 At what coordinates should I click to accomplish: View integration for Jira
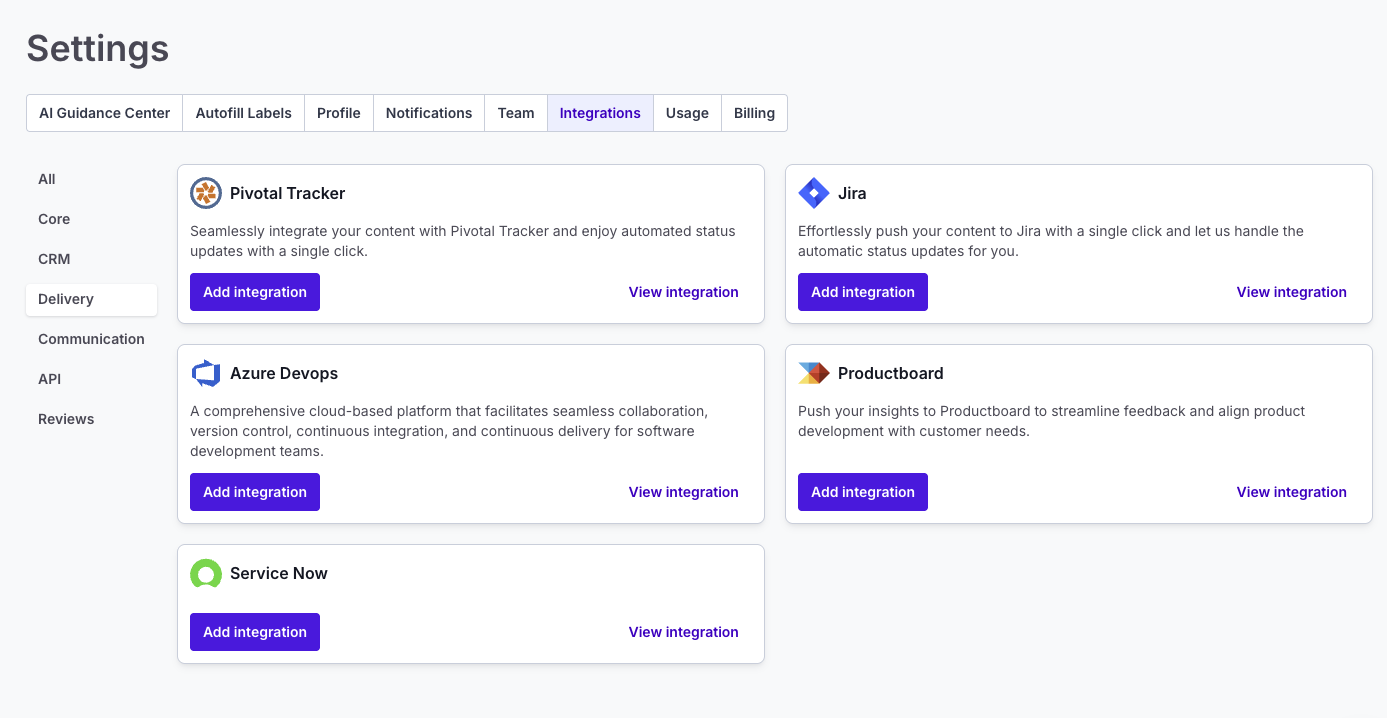(x=1292, y=292)
